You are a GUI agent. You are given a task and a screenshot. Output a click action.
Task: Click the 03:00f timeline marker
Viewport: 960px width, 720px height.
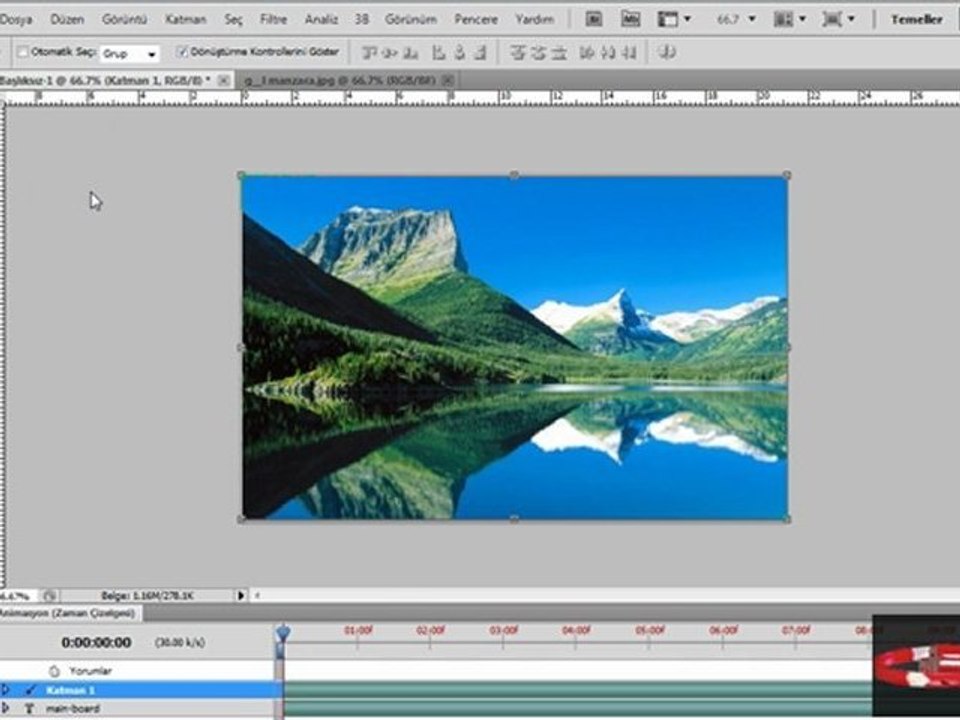pyautogui.click(x=504, y=630)
